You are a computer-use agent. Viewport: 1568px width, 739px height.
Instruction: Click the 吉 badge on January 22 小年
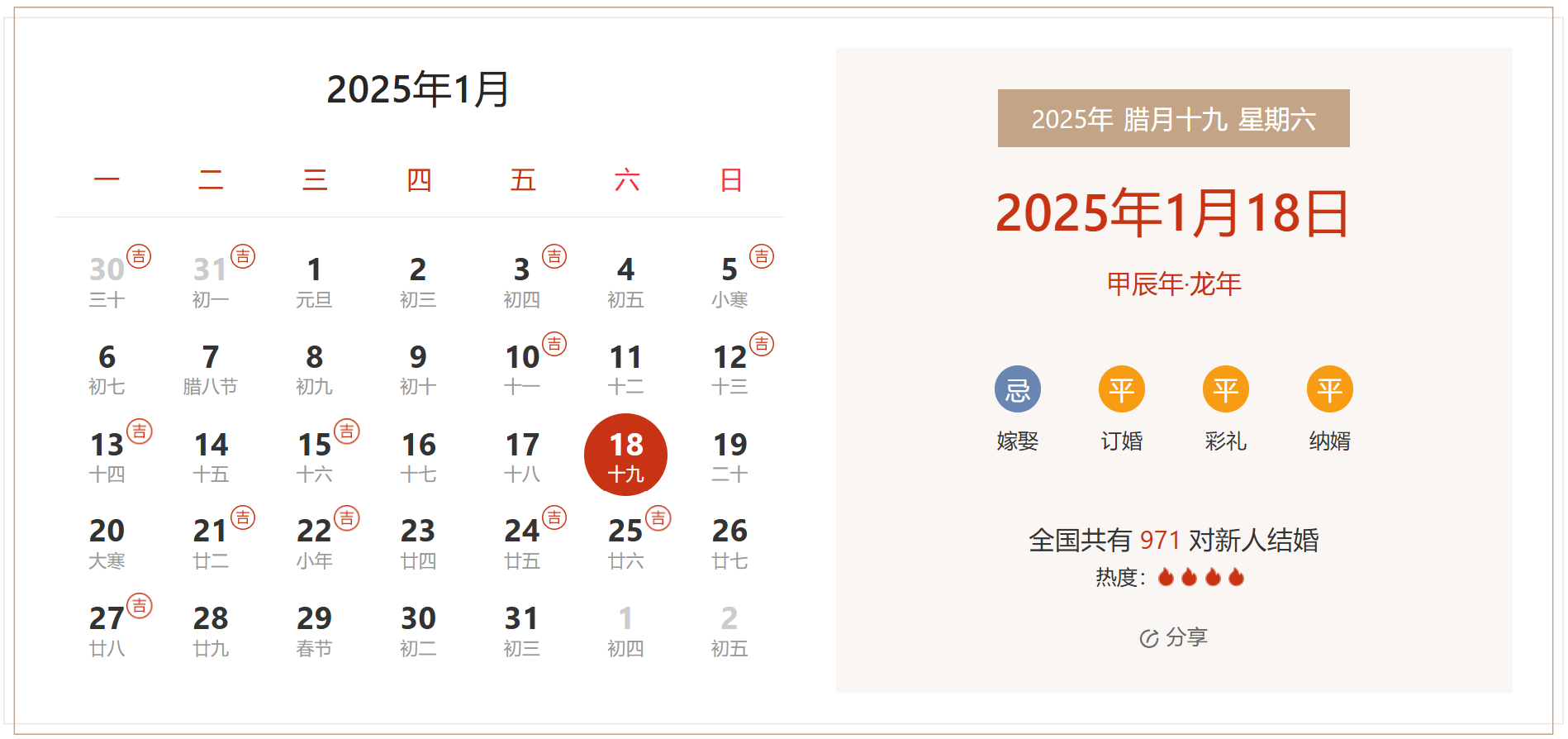(347, 518)
